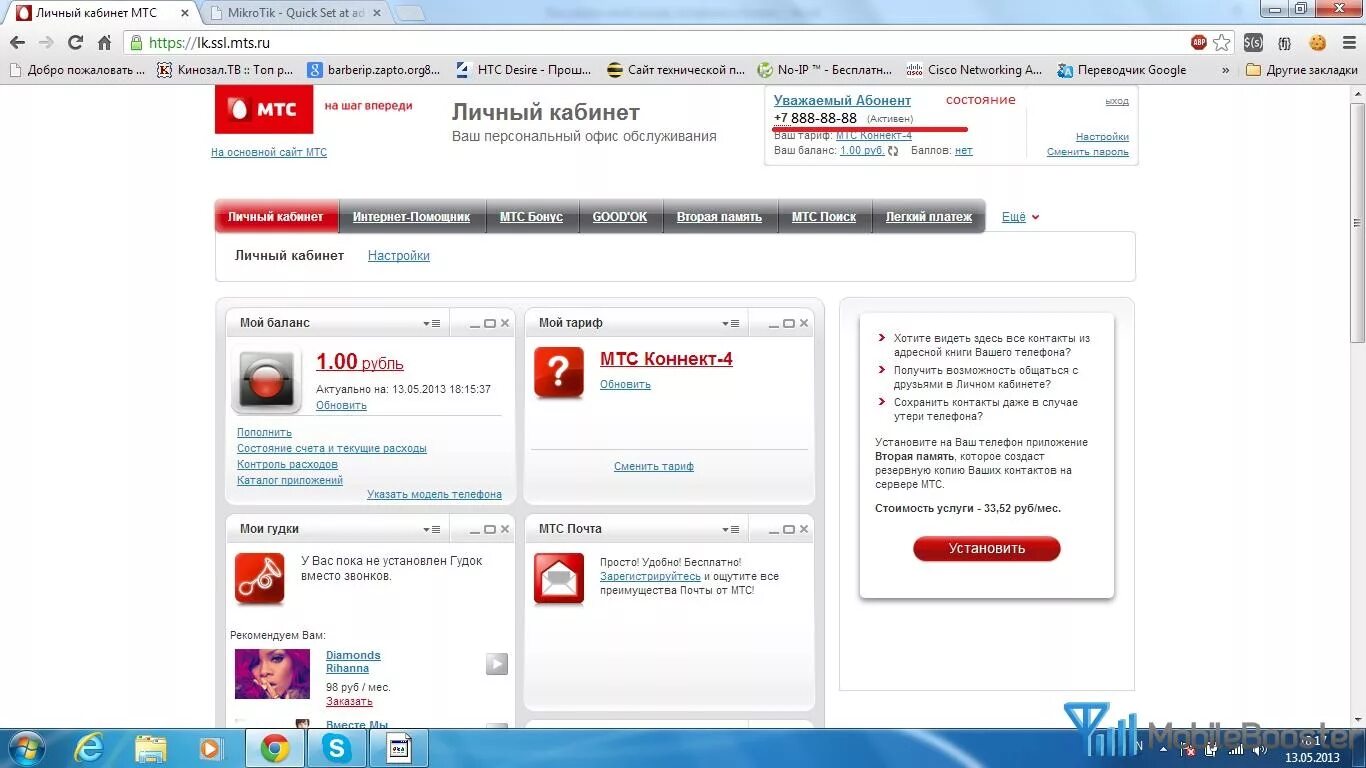Switch to the MikroTik Quick Set browser tab

pos(295,13)
